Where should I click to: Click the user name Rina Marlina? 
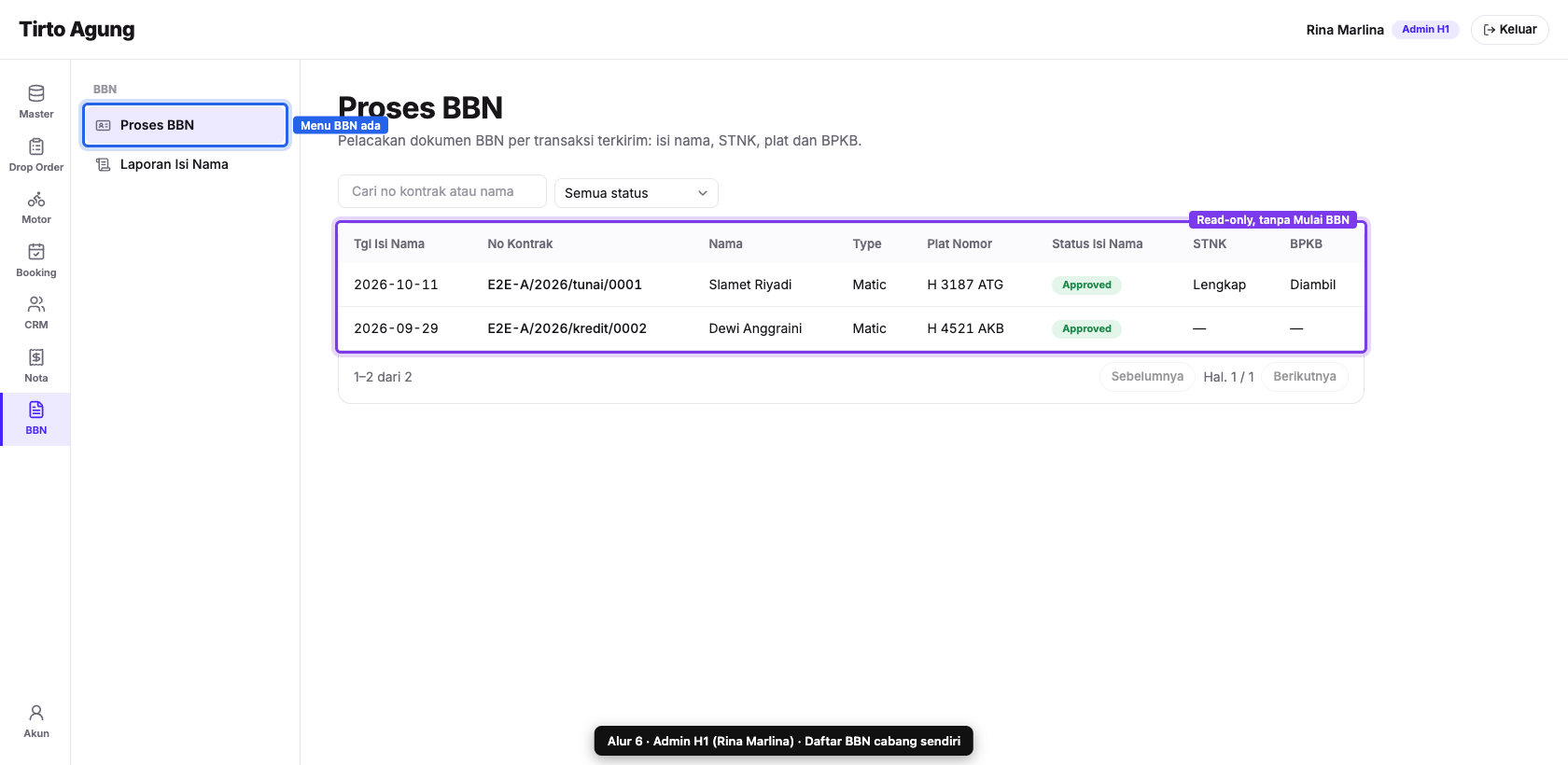tap(1345, 30)
